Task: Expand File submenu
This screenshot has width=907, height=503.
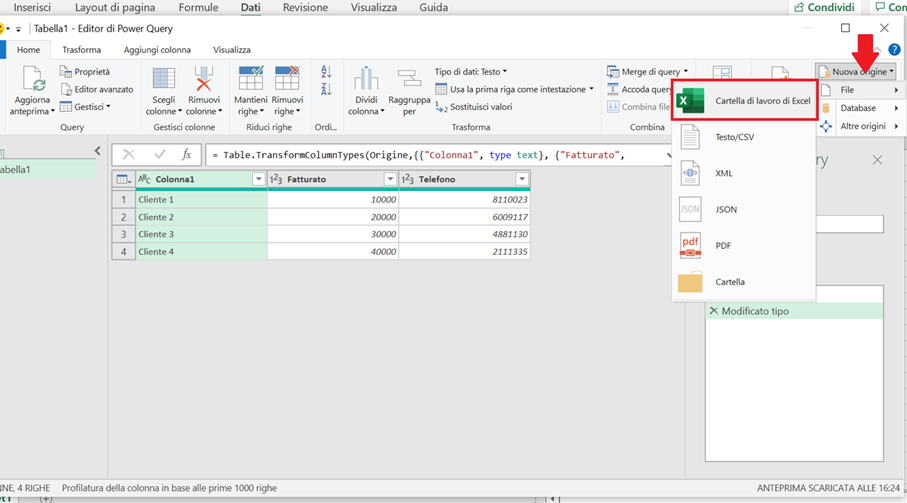Action: [x=860, y=90]
